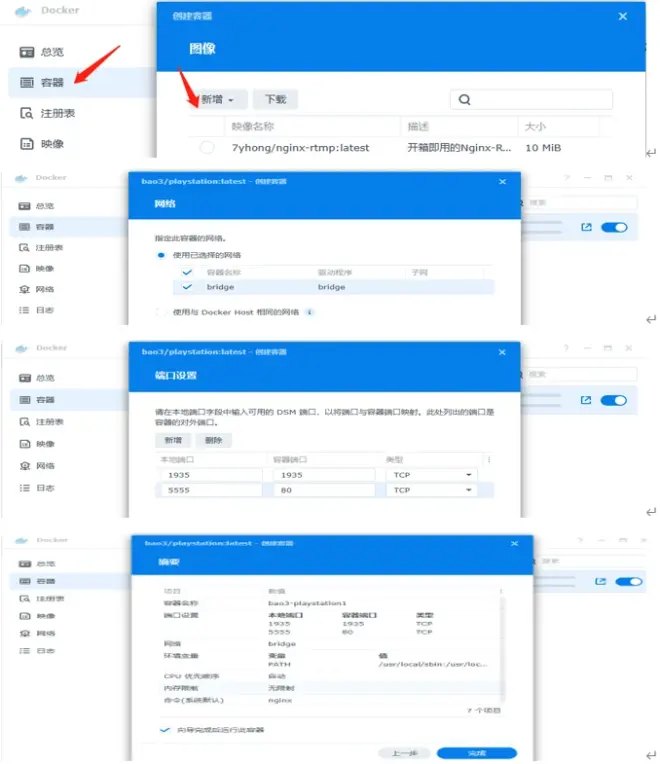Screen dimensions: 660x764
Task: Toggle 向导完成后运行此容器 checkbox
Action: click(x=165, y=730)
